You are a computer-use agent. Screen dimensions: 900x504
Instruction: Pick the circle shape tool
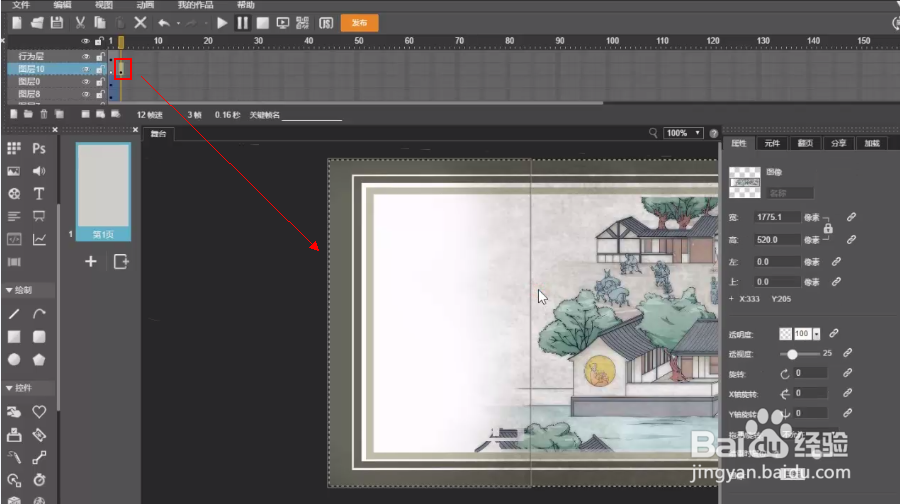pyautogui.click(x=14, y=360)
